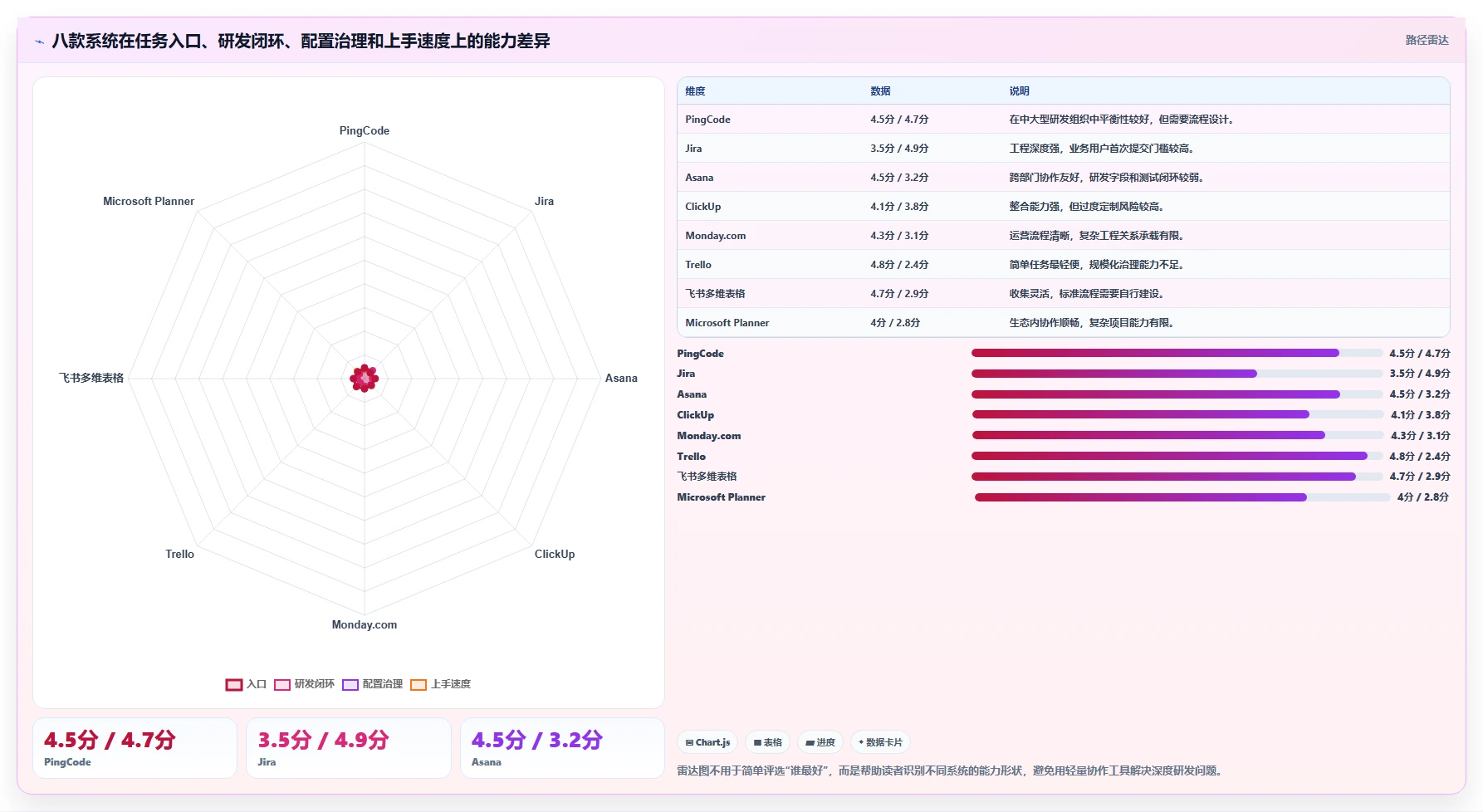Open the Jira 3.5分 / 4.9分 data card
This screenshot has height=812, width=1483.
tap(348, 748)
